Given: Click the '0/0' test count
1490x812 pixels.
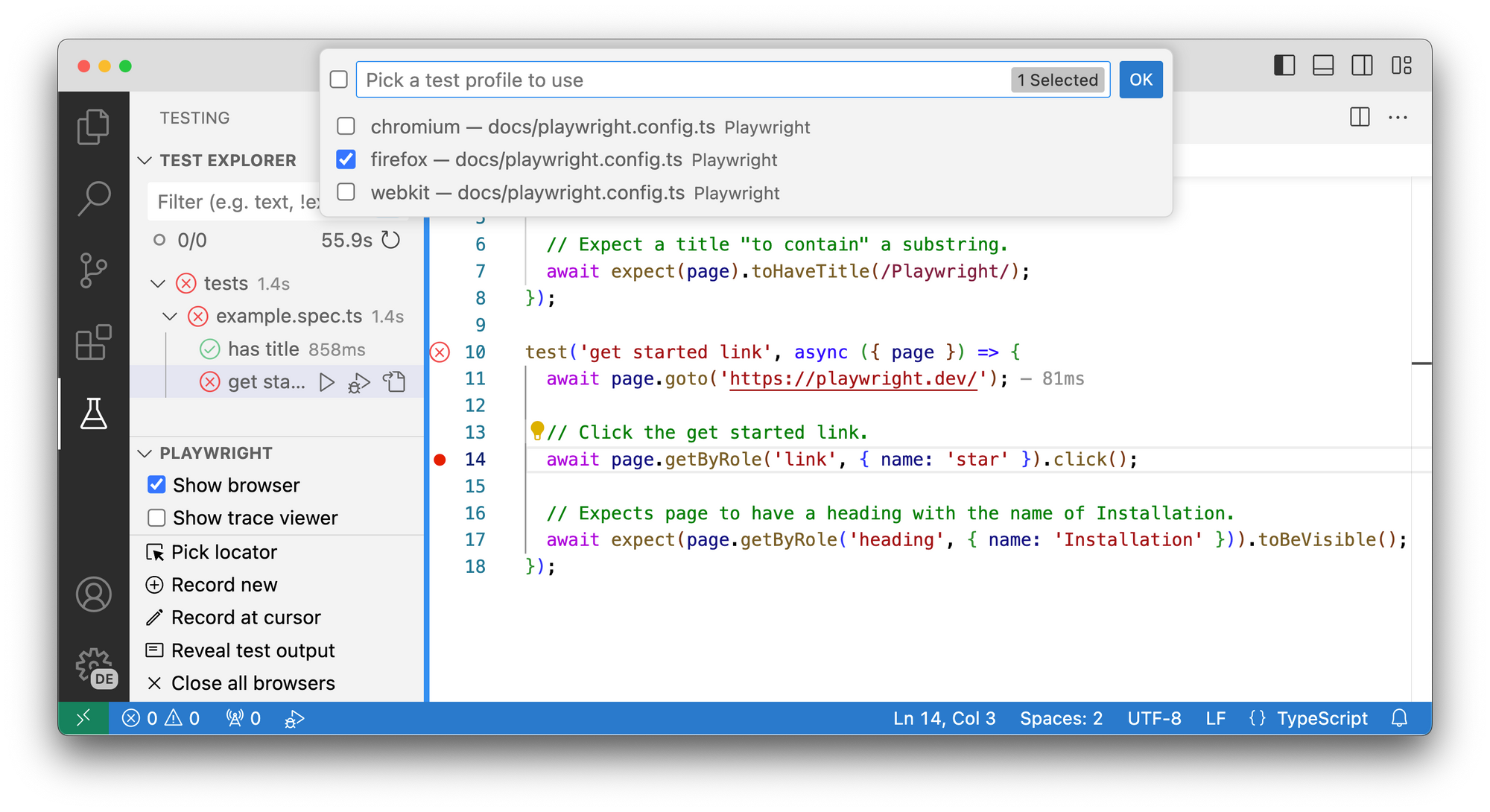Looking at the screenshot, I should (191, 240).
